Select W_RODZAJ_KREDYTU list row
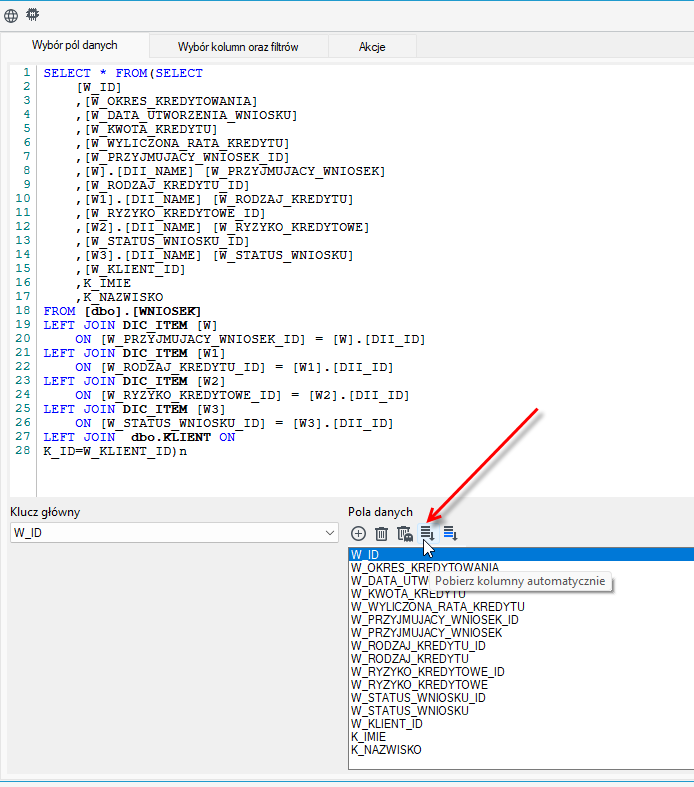 521,659
